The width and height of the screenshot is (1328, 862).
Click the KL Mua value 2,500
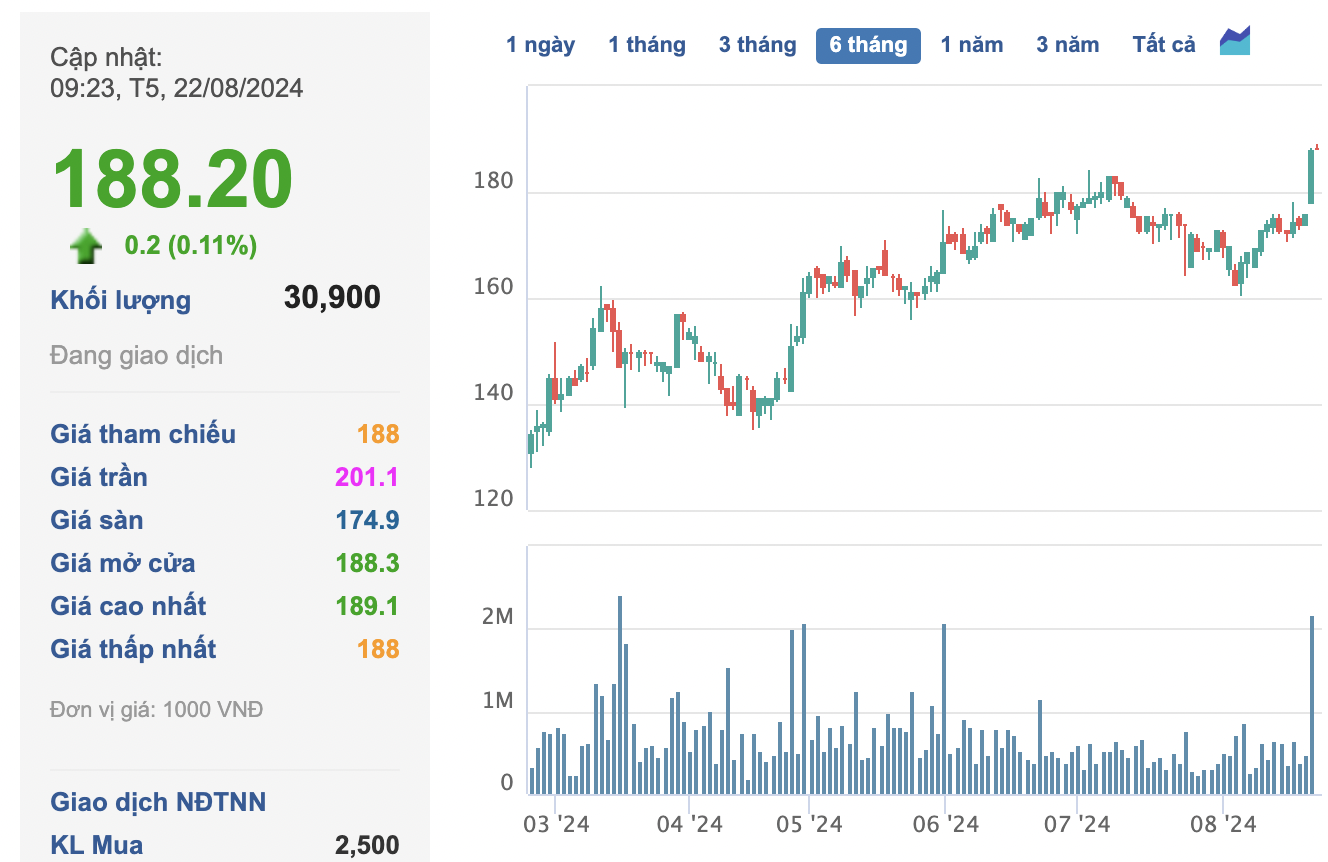367,845
